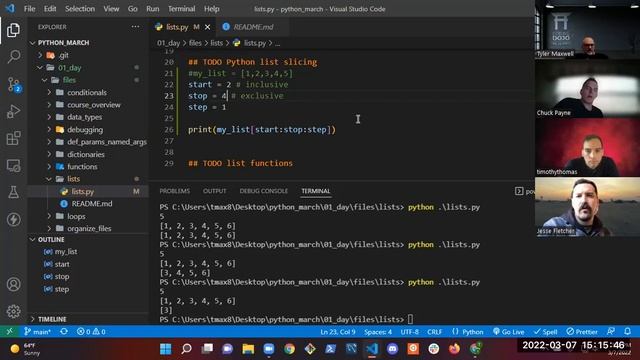Click Jesse Fletcher's video thumbnail
Screen dimensions: 640x360
[587, 207]
